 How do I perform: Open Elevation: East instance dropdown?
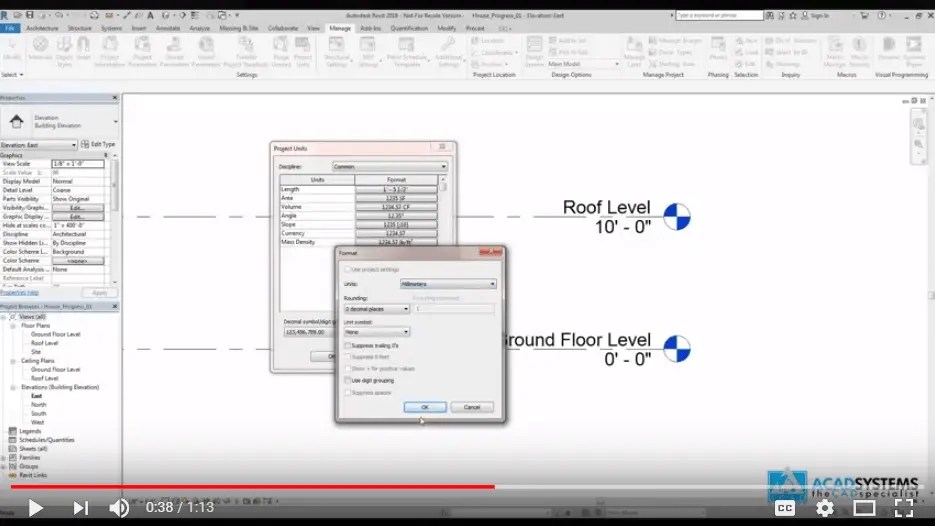point(39,145)
